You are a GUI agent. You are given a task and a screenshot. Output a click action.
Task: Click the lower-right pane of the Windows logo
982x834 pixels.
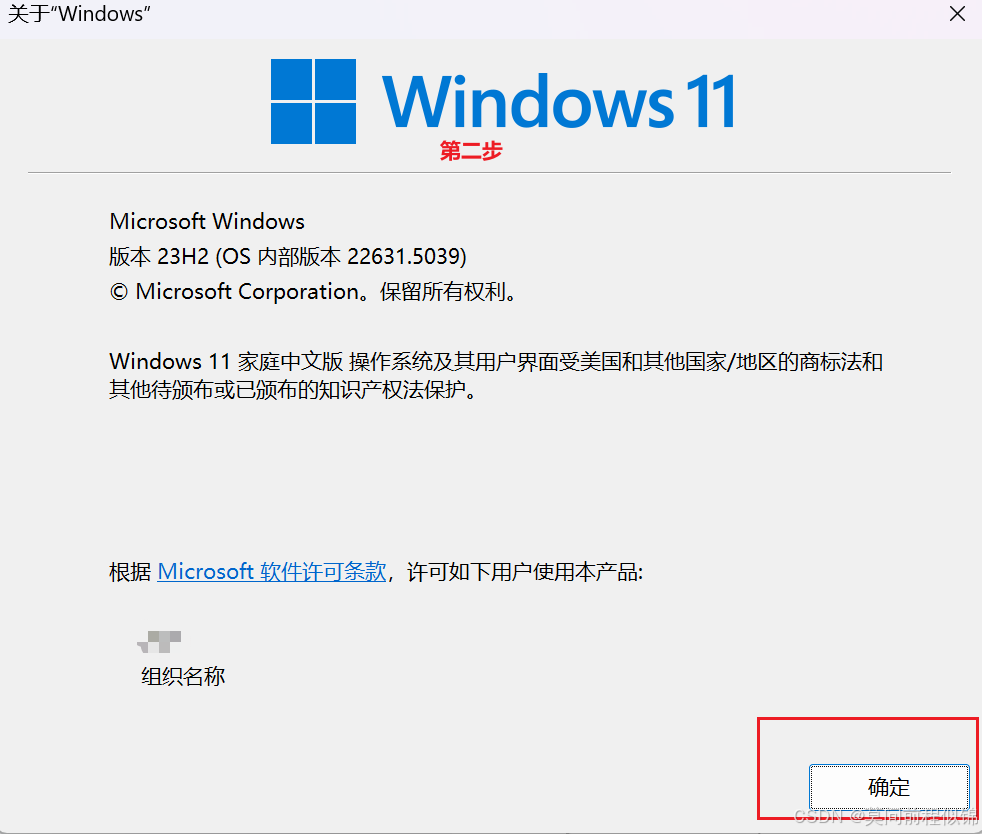335,124
